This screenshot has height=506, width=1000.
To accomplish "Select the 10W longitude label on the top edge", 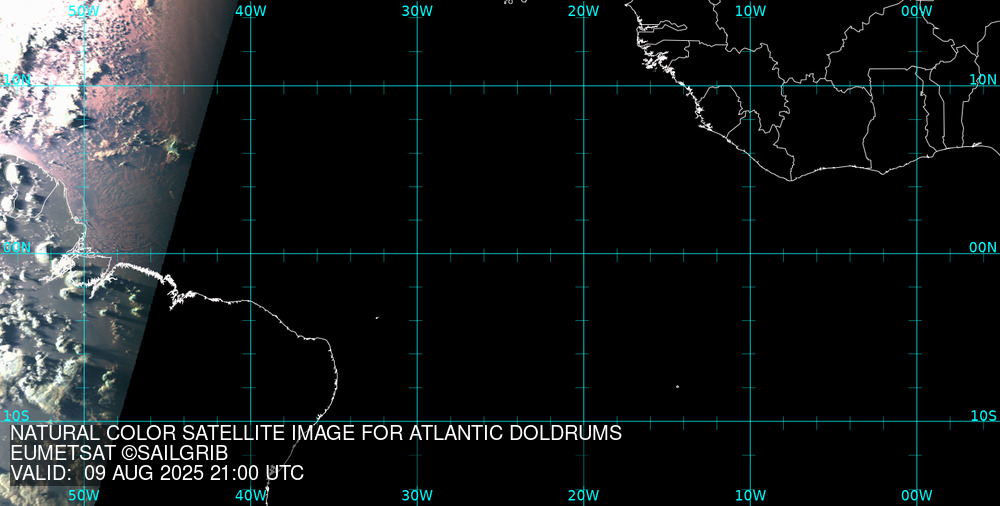I will (x=751, y=11).
